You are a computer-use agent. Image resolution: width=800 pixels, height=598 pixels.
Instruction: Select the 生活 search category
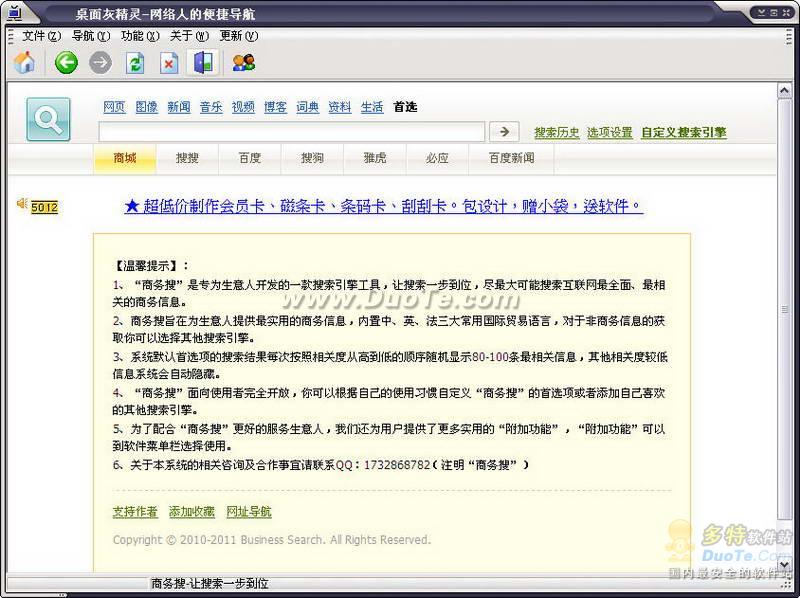tap(372, 107)
